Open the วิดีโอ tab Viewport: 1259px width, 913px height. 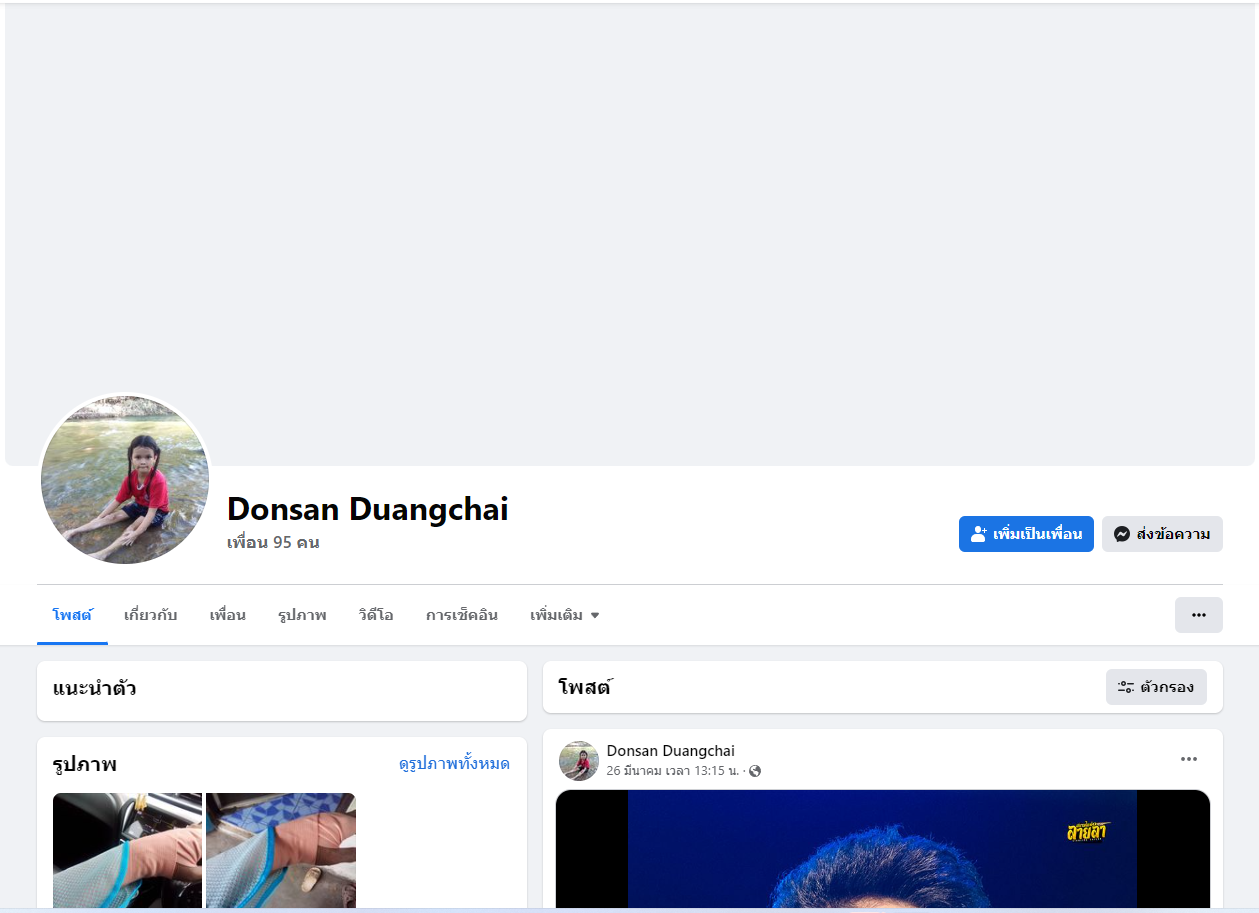[376, 615]
